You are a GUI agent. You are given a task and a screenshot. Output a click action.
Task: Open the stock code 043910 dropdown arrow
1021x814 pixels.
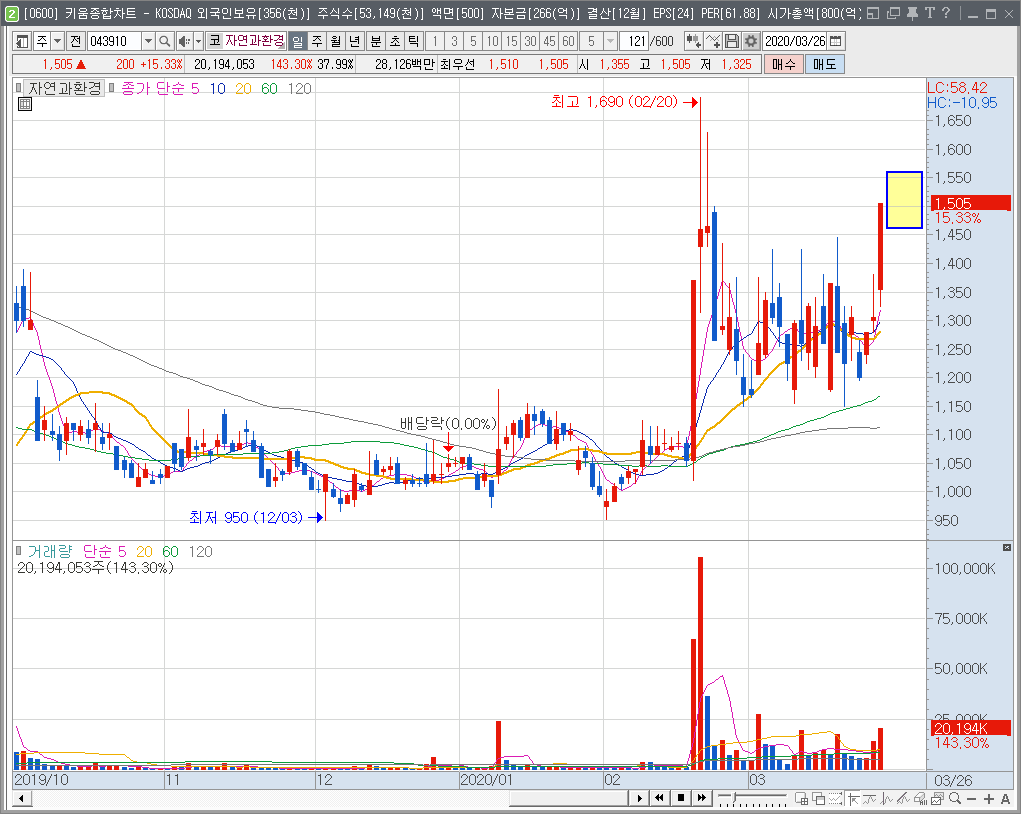click(x=148, y=42)
